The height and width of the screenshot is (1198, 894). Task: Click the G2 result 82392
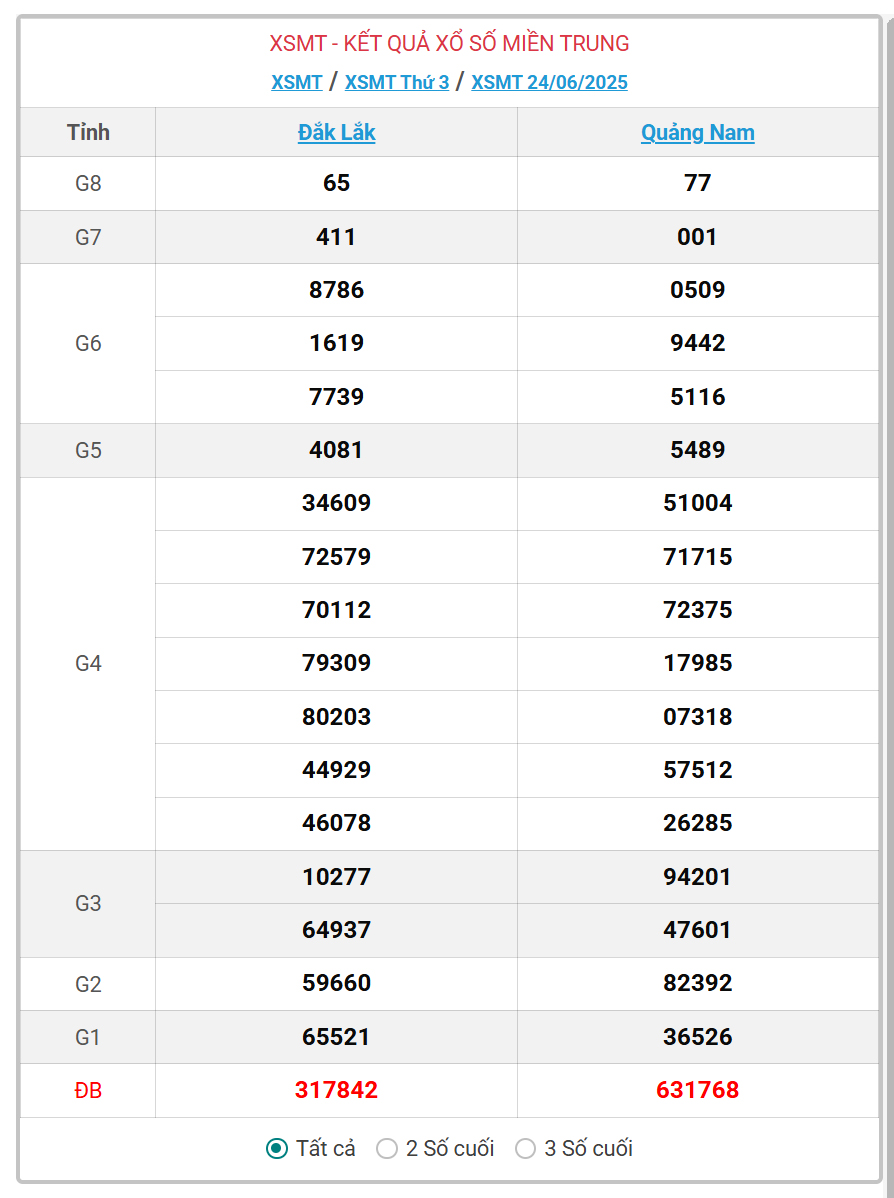(697, 983)
